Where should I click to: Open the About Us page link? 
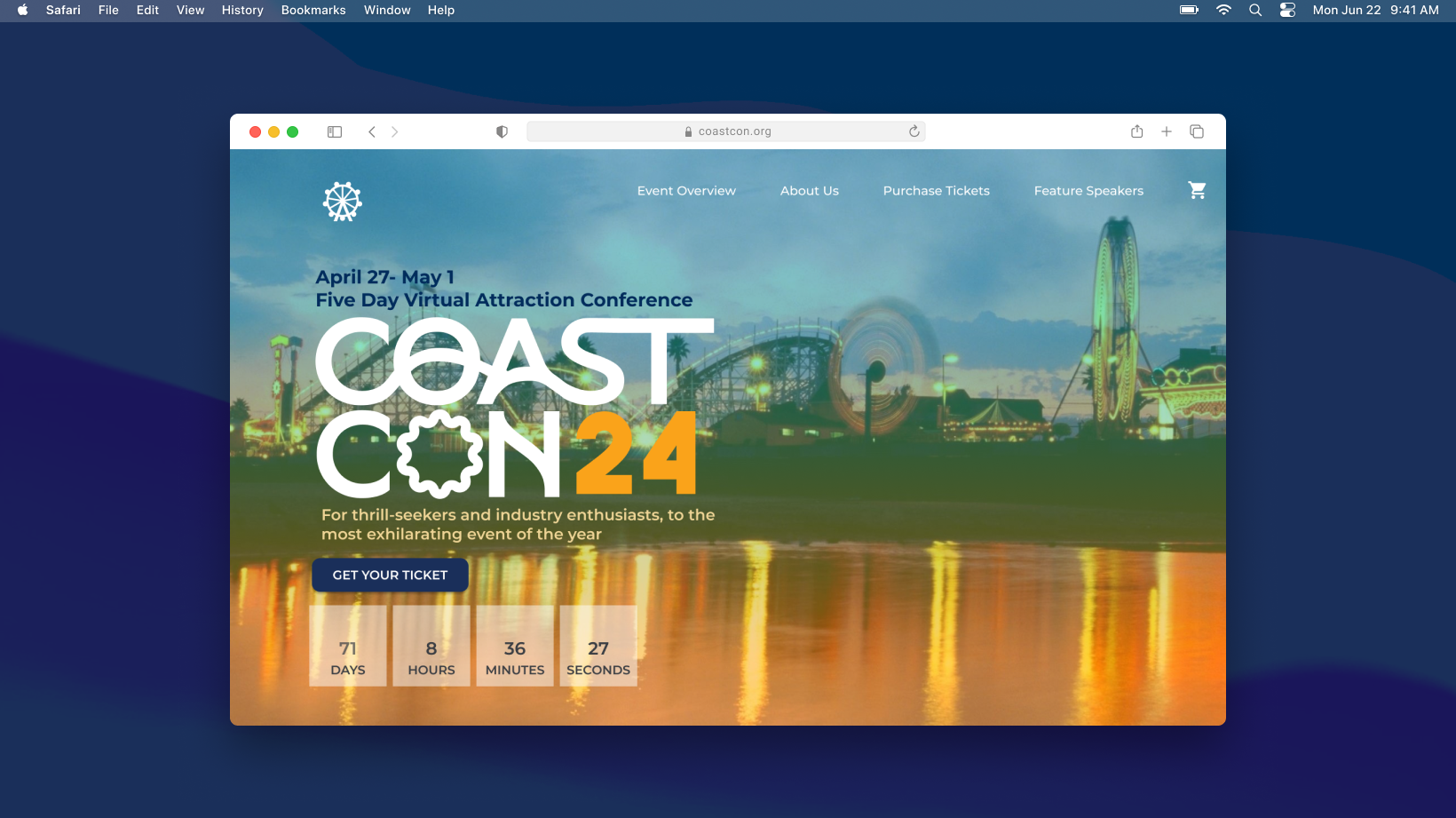pos(810,191)
